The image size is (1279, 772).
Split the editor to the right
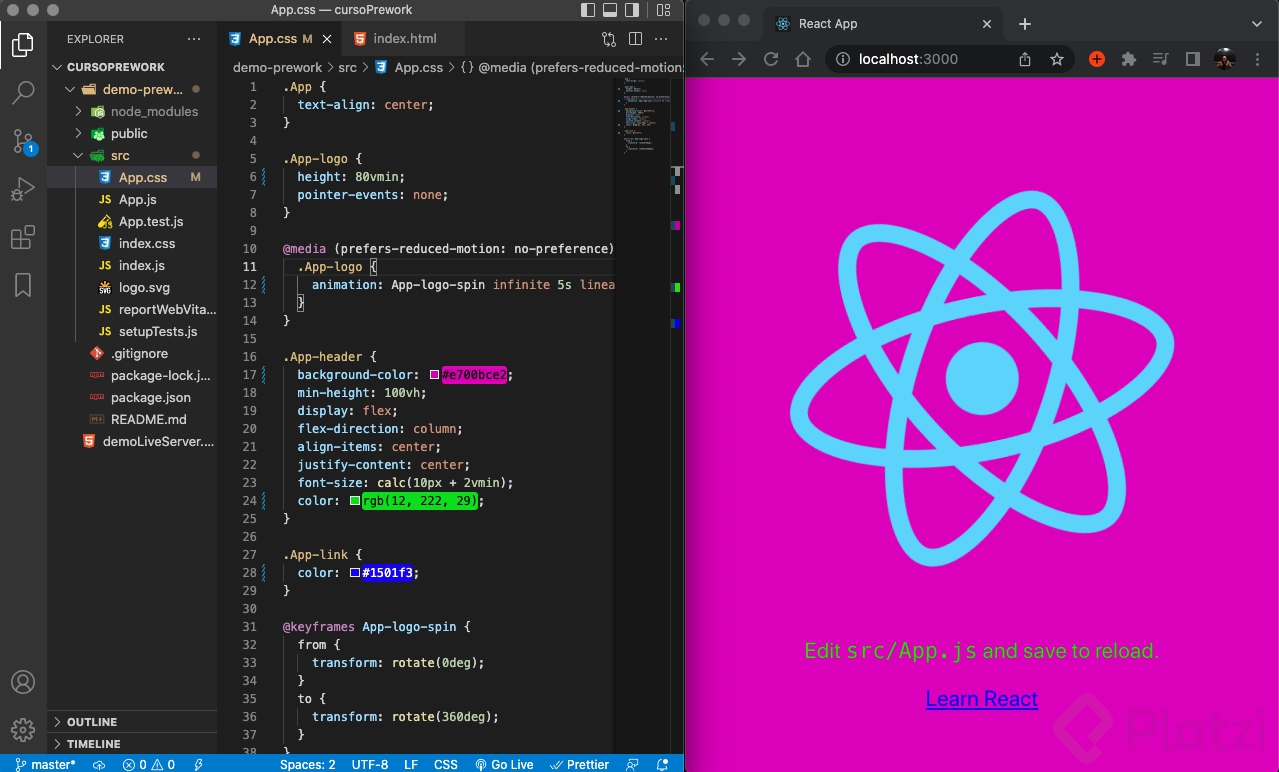[x=635, y=39]
